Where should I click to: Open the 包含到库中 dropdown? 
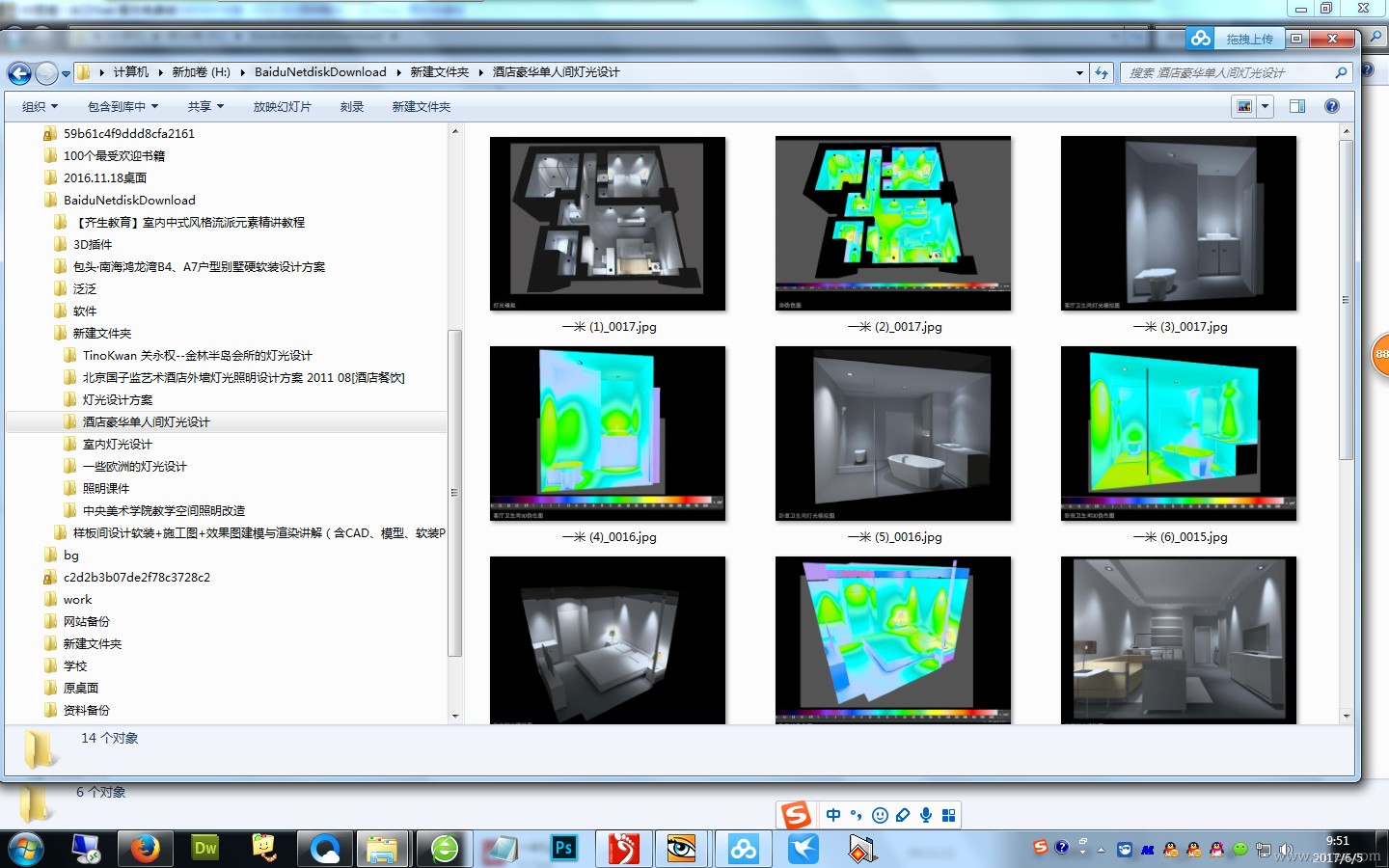pyautogui.click(x=123, y=107)
